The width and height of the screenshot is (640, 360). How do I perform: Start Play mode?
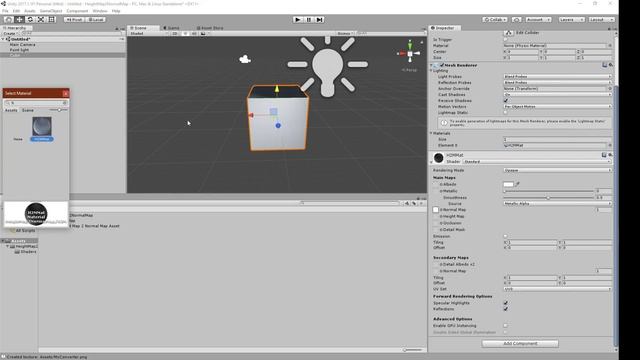click(298, 20)
